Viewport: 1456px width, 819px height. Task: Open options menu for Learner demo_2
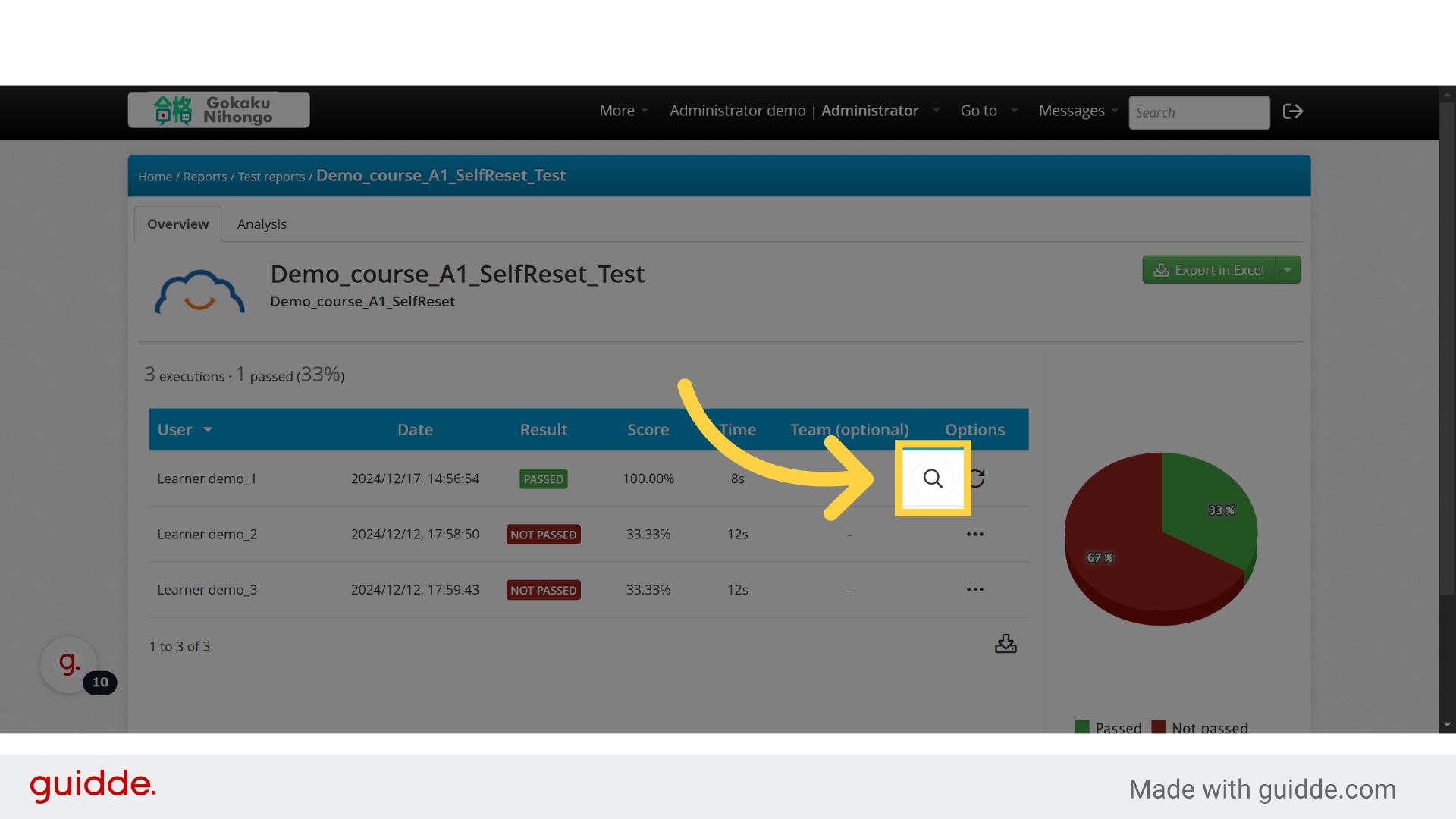tap(974, 535)
